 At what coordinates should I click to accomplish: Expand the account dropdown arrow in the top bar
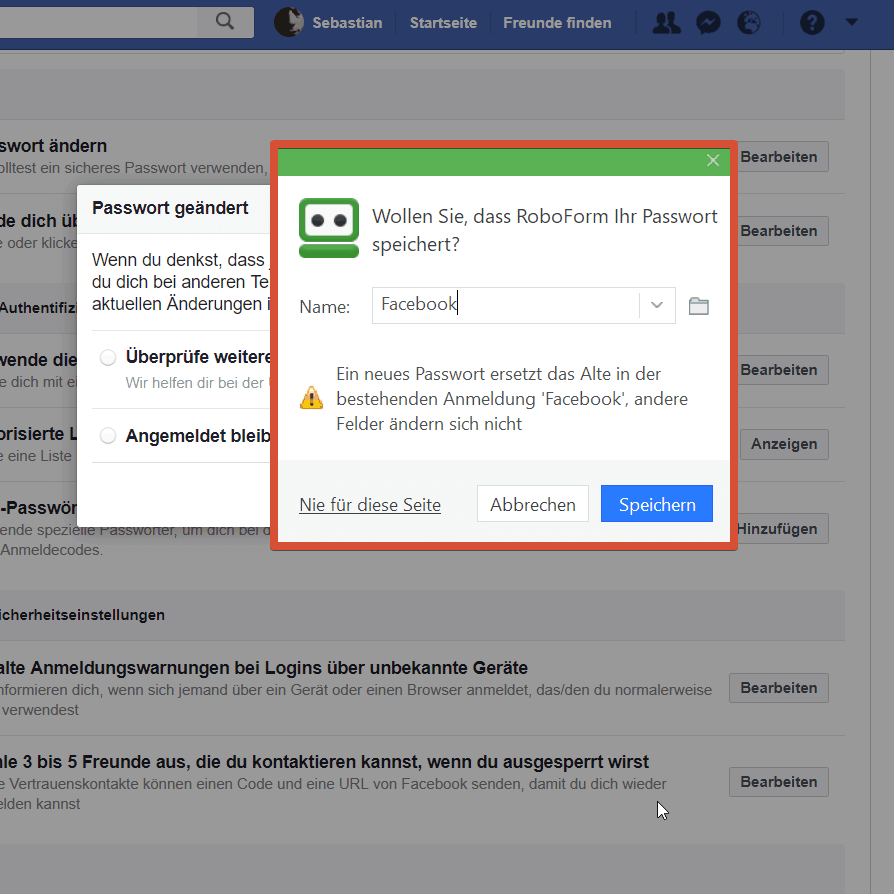[x=851, y=22]
